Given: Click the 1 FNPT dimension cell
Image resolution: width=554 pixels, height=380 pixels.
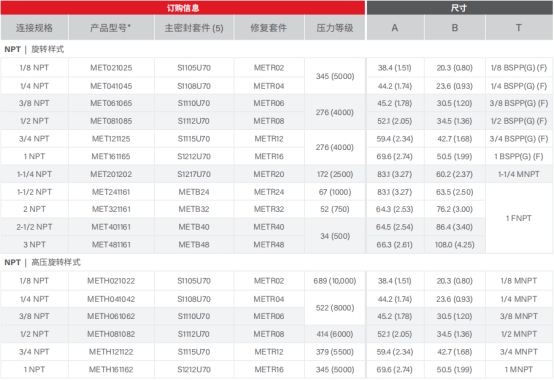Looking at the screenshot, I should pyautogui.click(x=519, y=218).
